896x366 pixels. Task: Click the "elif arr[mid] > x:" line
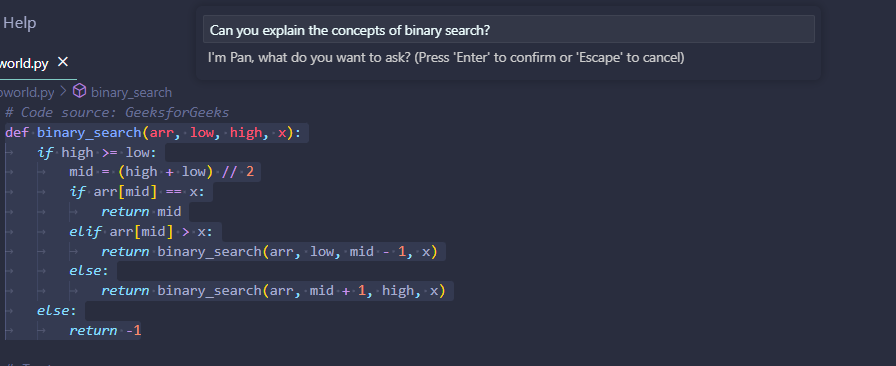tap(141, 232)
